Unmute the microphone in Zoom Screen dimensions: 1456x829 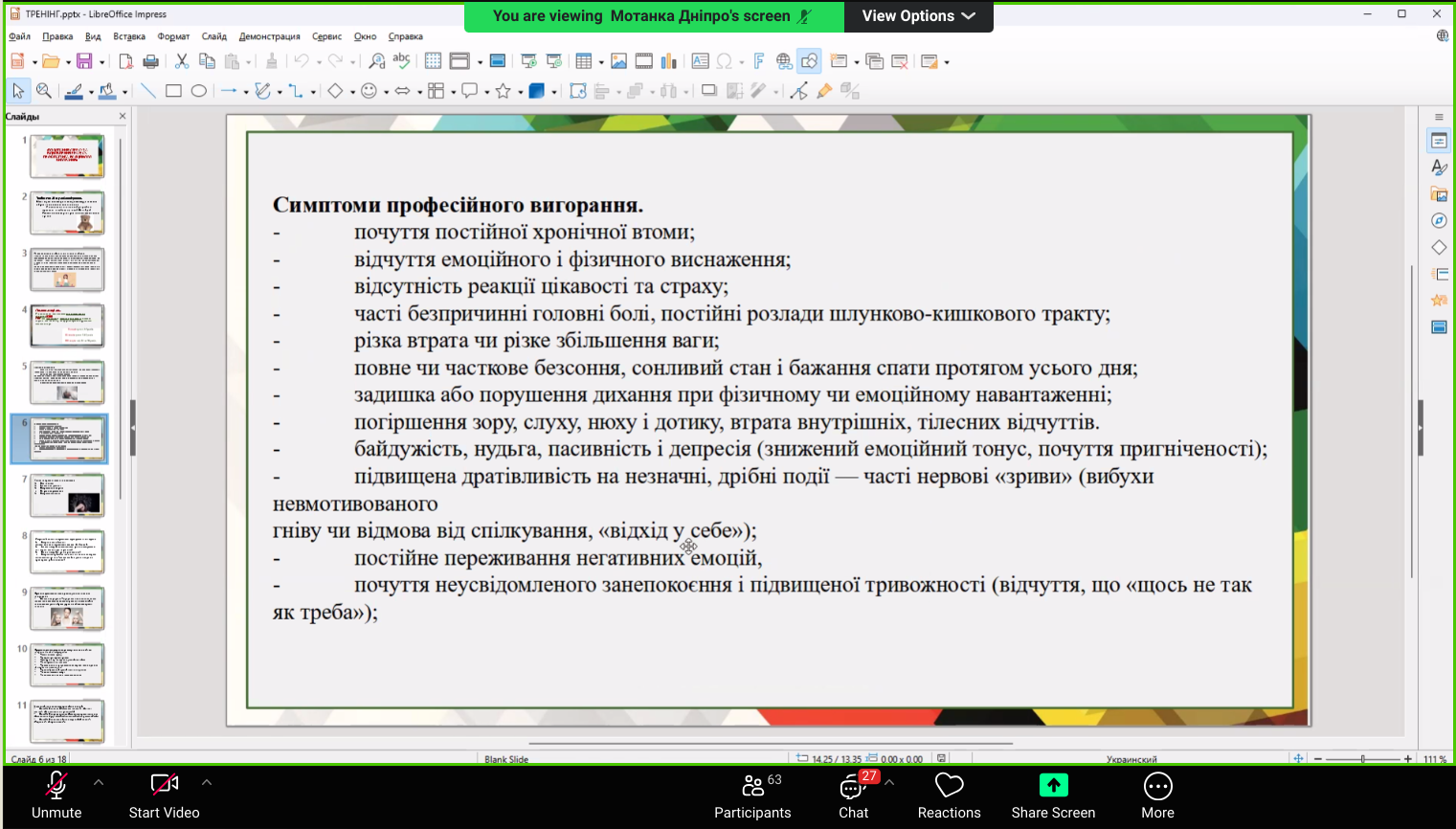click(56, 795)
